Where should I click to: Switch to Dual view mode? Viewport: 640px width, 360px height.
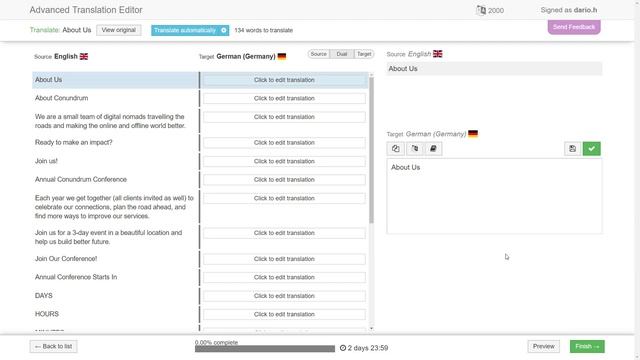click(342, 54)
